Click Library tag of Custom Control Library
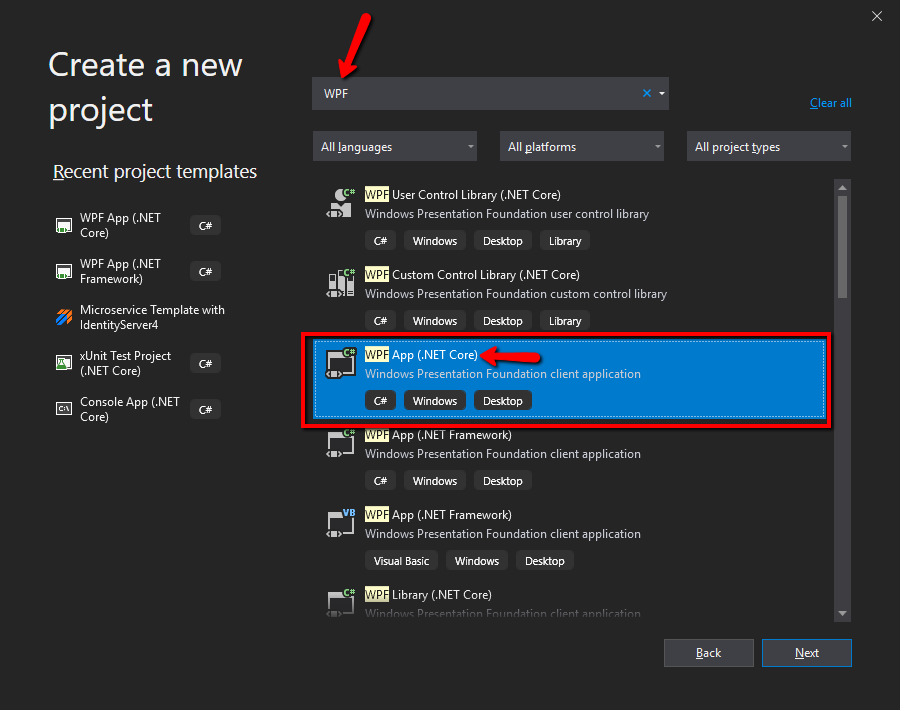This screenshot has height=710, width=900. pyautogui.click(x=565, y=321)
